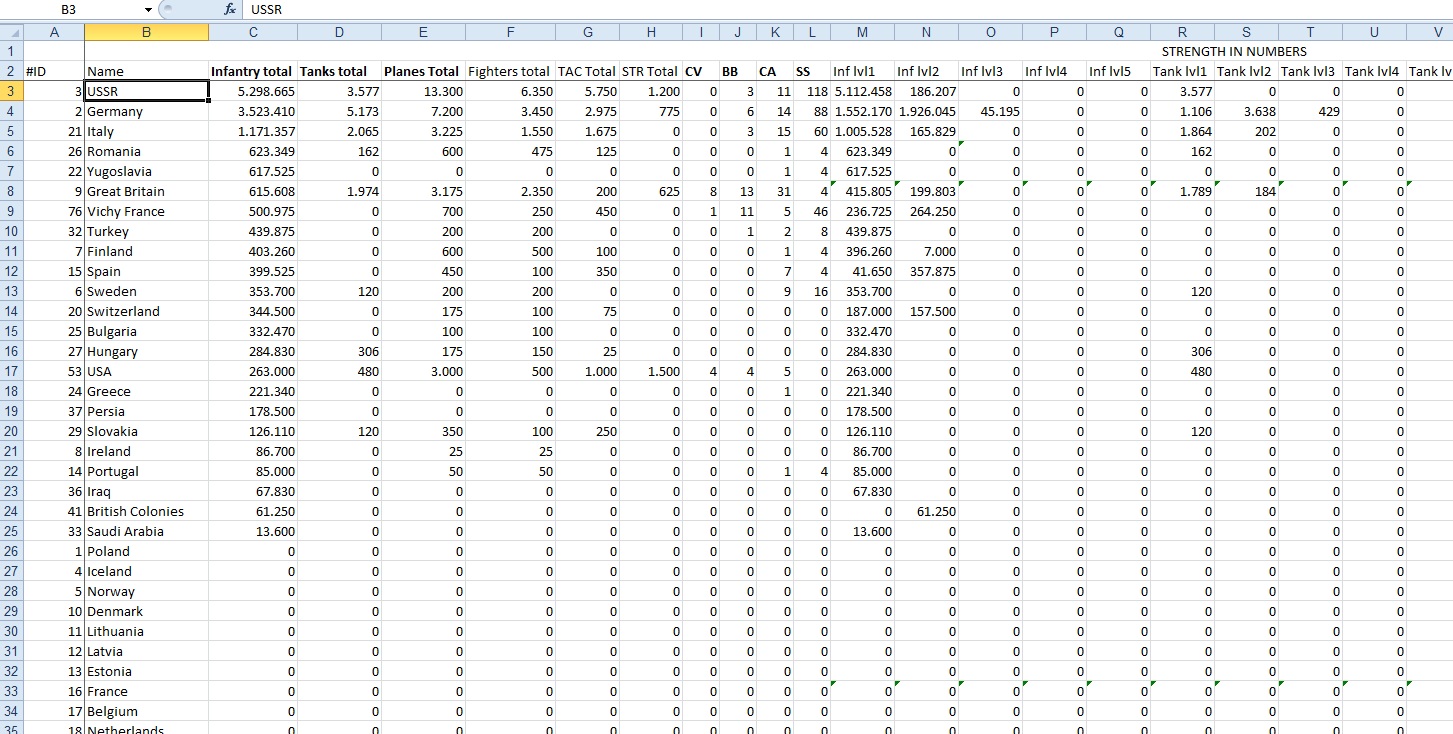Screen dimensions: 1453x734
Task: Select the Vichy France name cell
Action: pos(147,211)
